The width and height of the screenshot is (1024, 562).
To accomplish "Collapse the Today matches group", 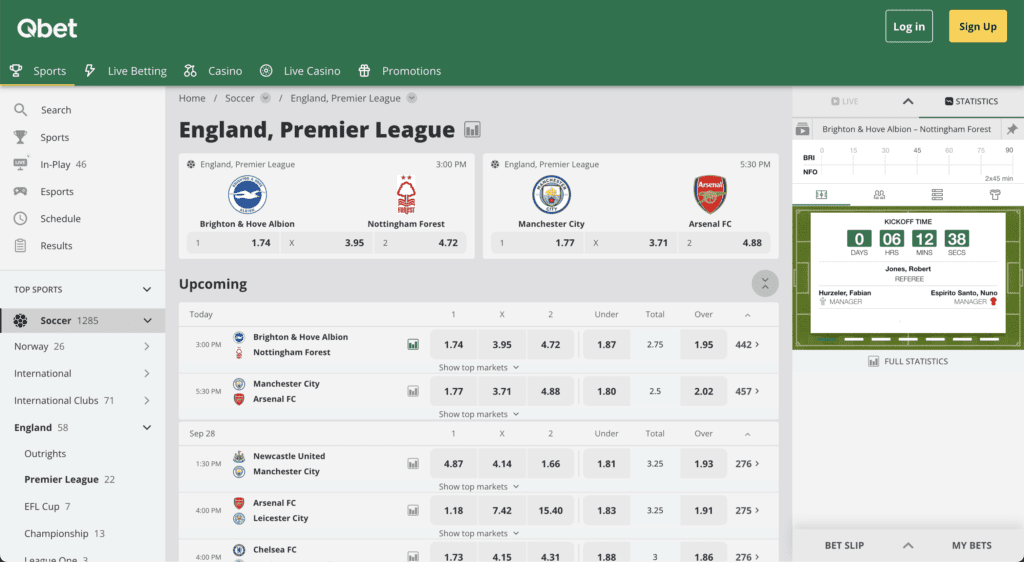I will pyautogui.click(x=748, y=315).
